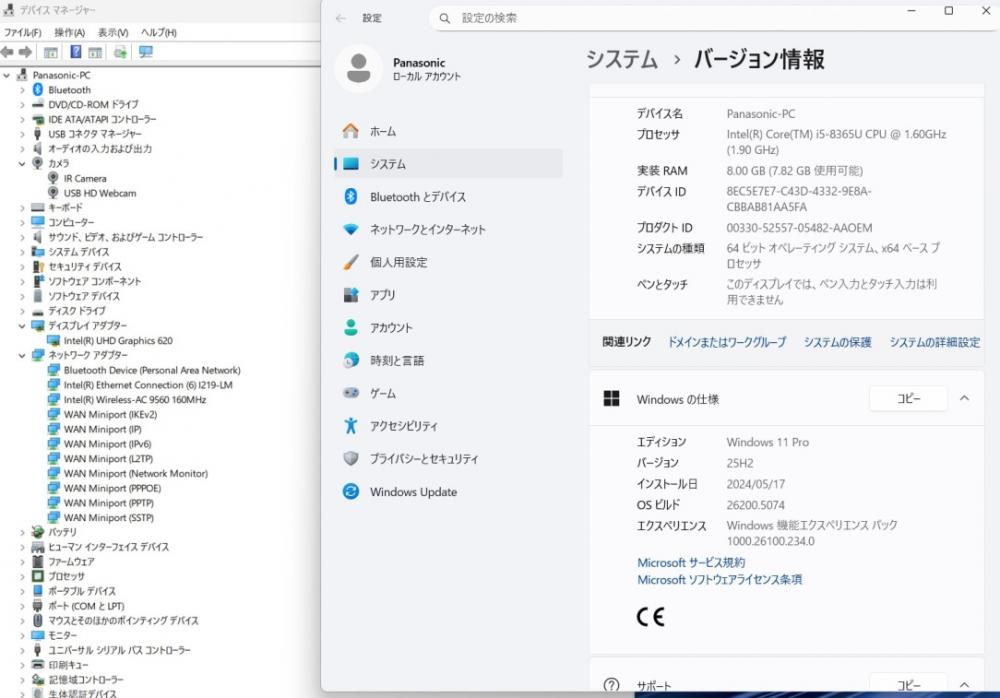The image size is (1000, 698).
Task: Collapse the カメラ node
Action: 22,163
